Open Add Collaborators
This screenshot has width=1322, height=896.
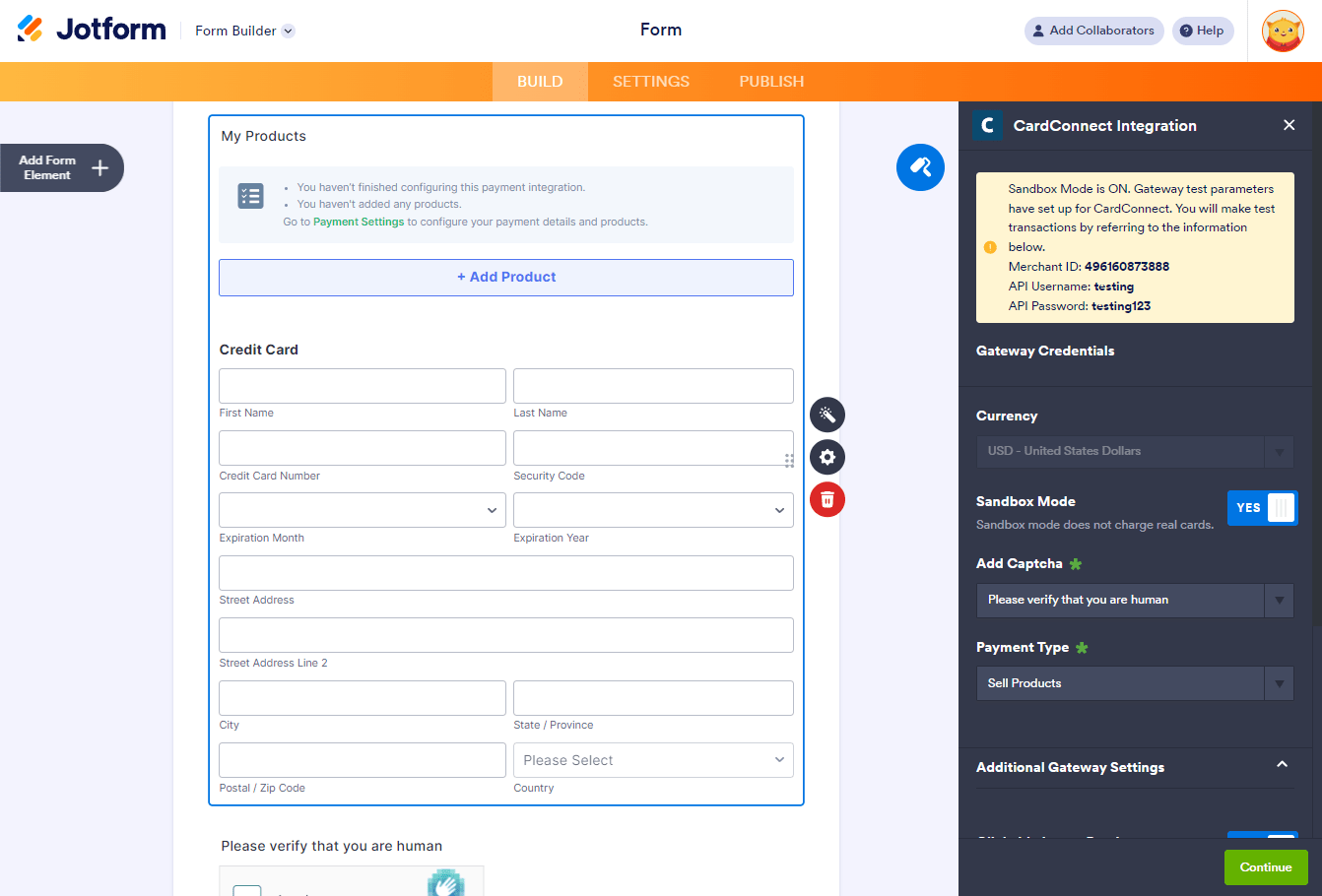[x=1093, y=31]
